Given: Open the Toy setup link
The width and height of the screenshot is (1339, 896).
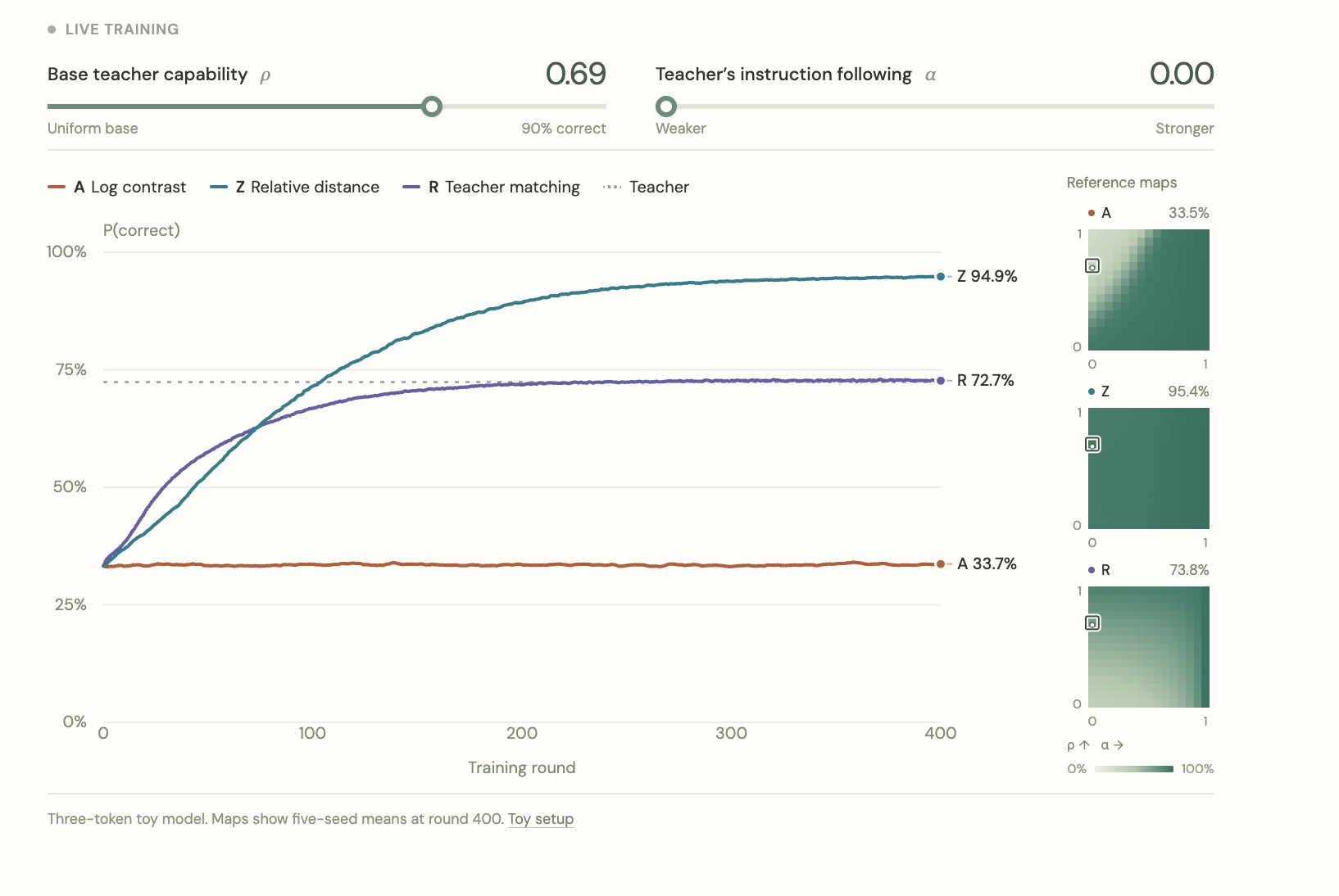Looking at the screenshot, I should click(541, 819).
